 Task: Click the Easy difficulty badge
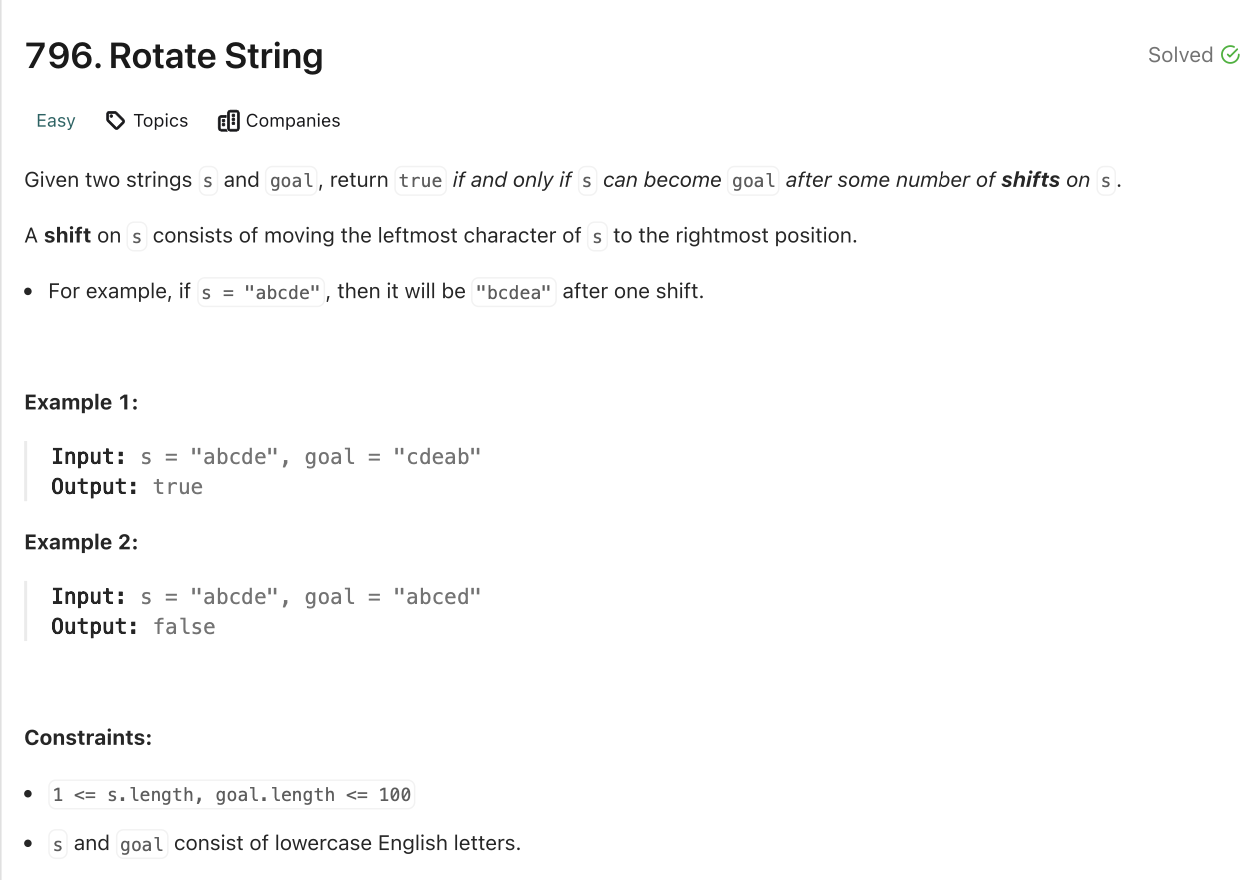[x=55, y=120]
